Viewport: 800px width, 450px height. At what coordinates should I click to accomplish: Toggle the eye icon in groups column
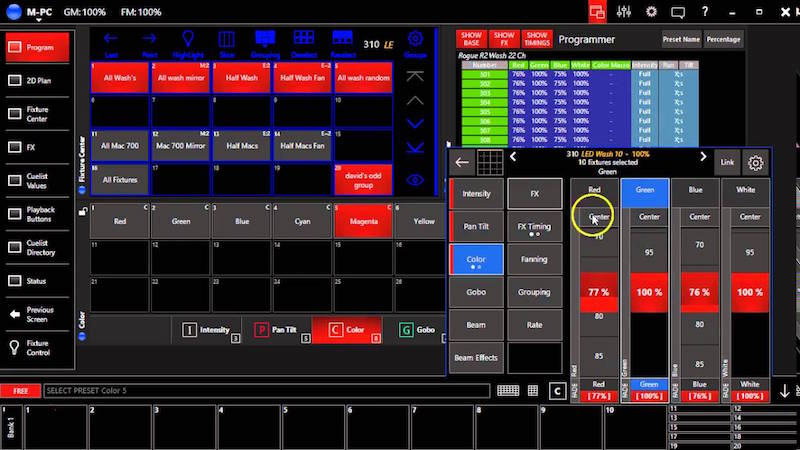(x=415, y=180)
